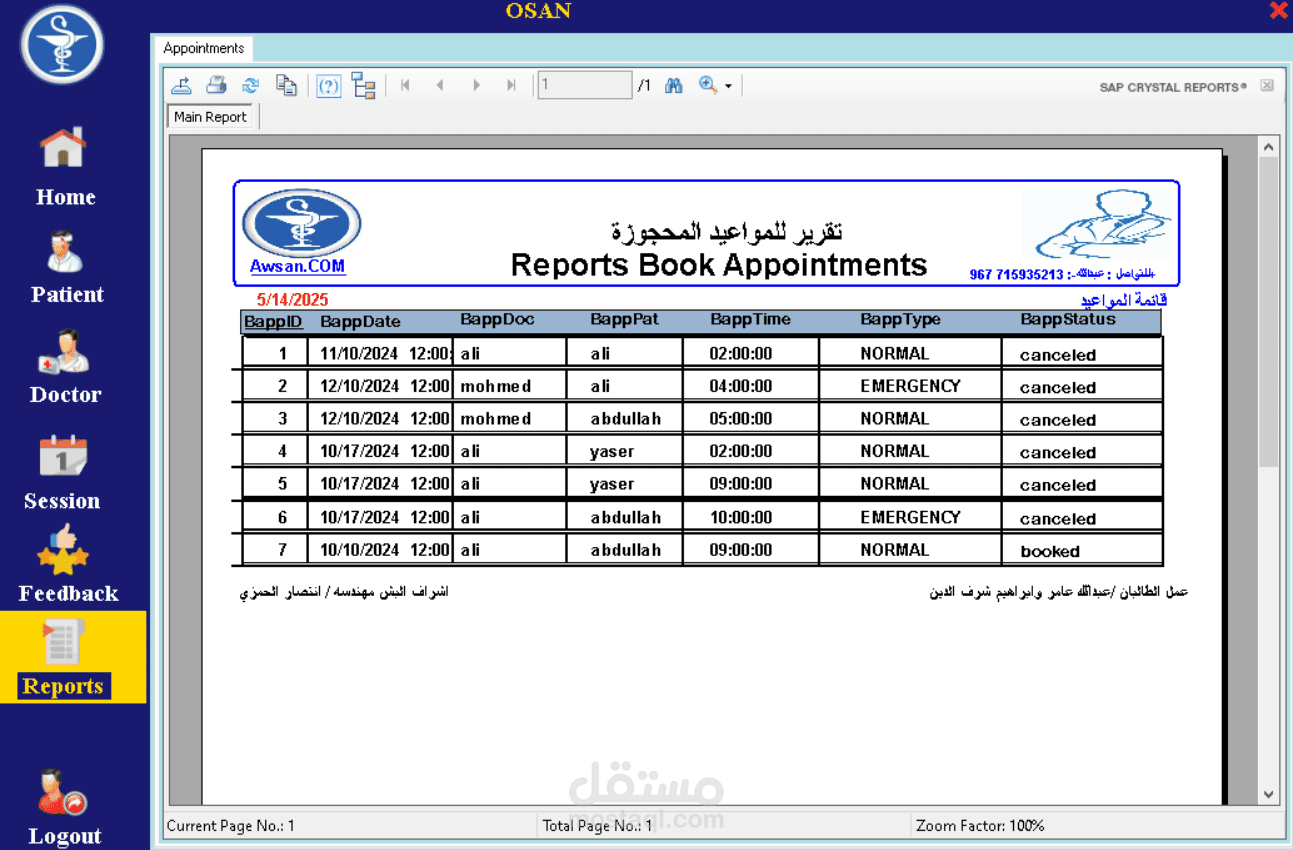Image resolution: width=1293 pixels, height=850 pixels.
Task: Click the page number input field
Action: [585, 85]
